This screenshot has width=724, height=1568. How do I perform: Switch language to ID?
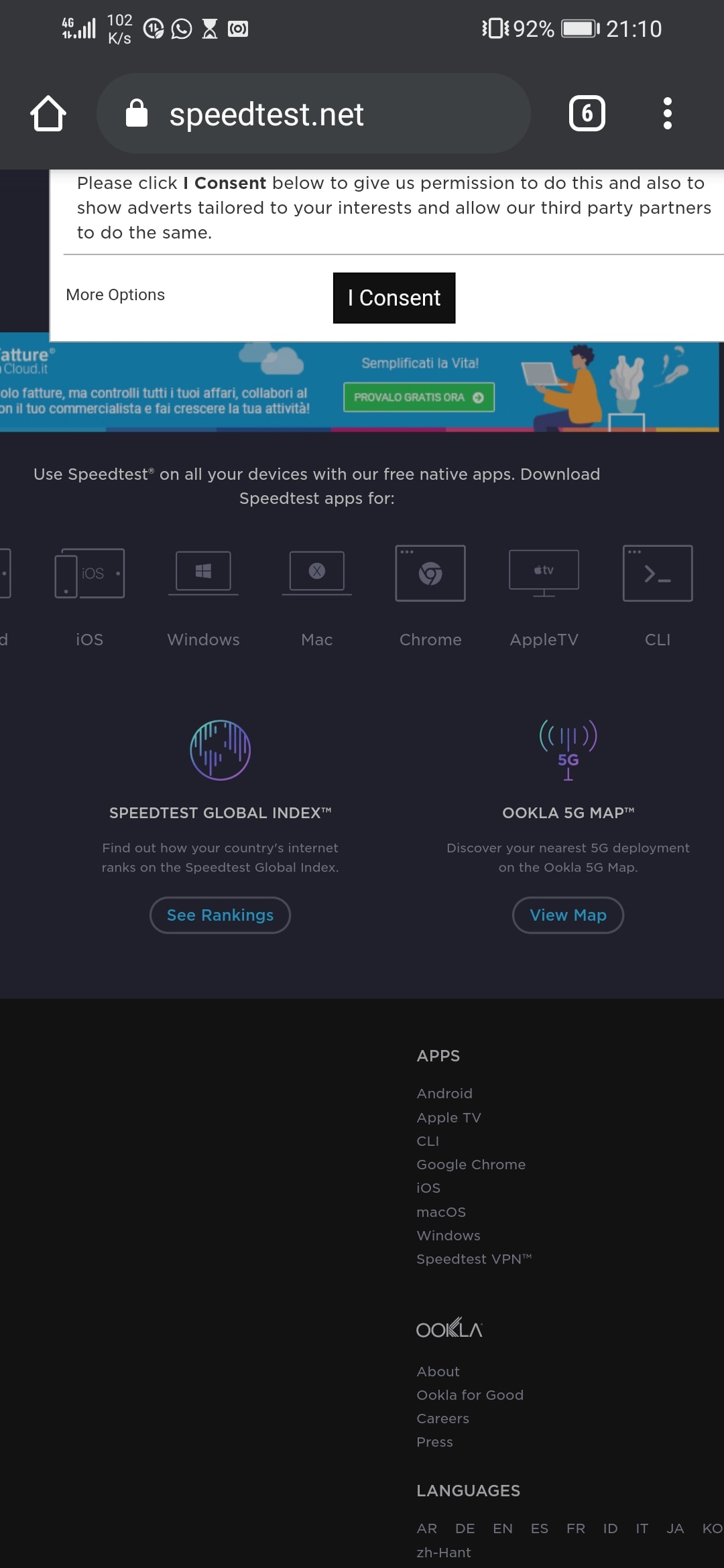tap(610, 1528)
